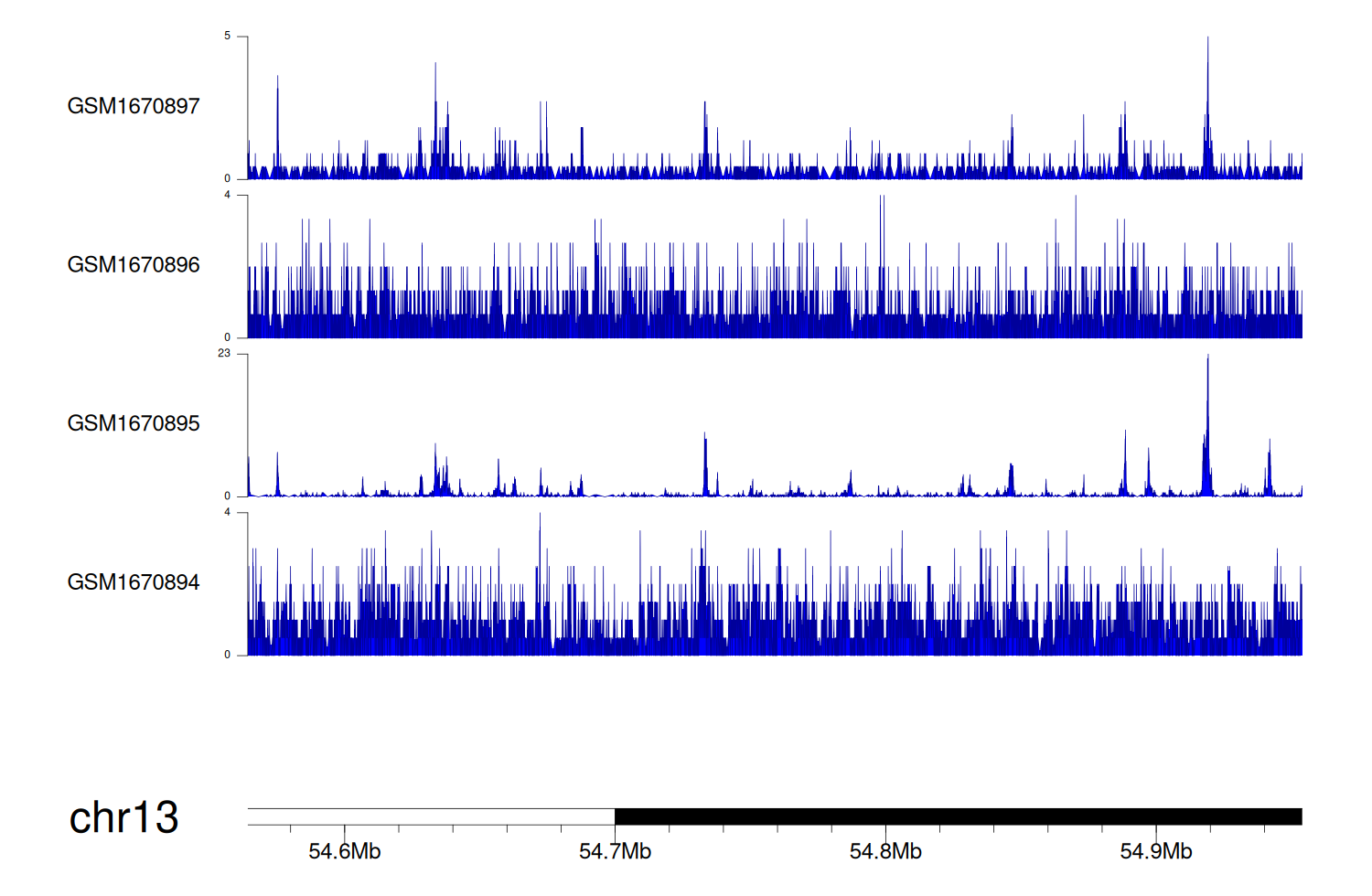Click the 54.8Mb axis tick label
This screenshot has height=896, width=1372.
pos(885,852)
